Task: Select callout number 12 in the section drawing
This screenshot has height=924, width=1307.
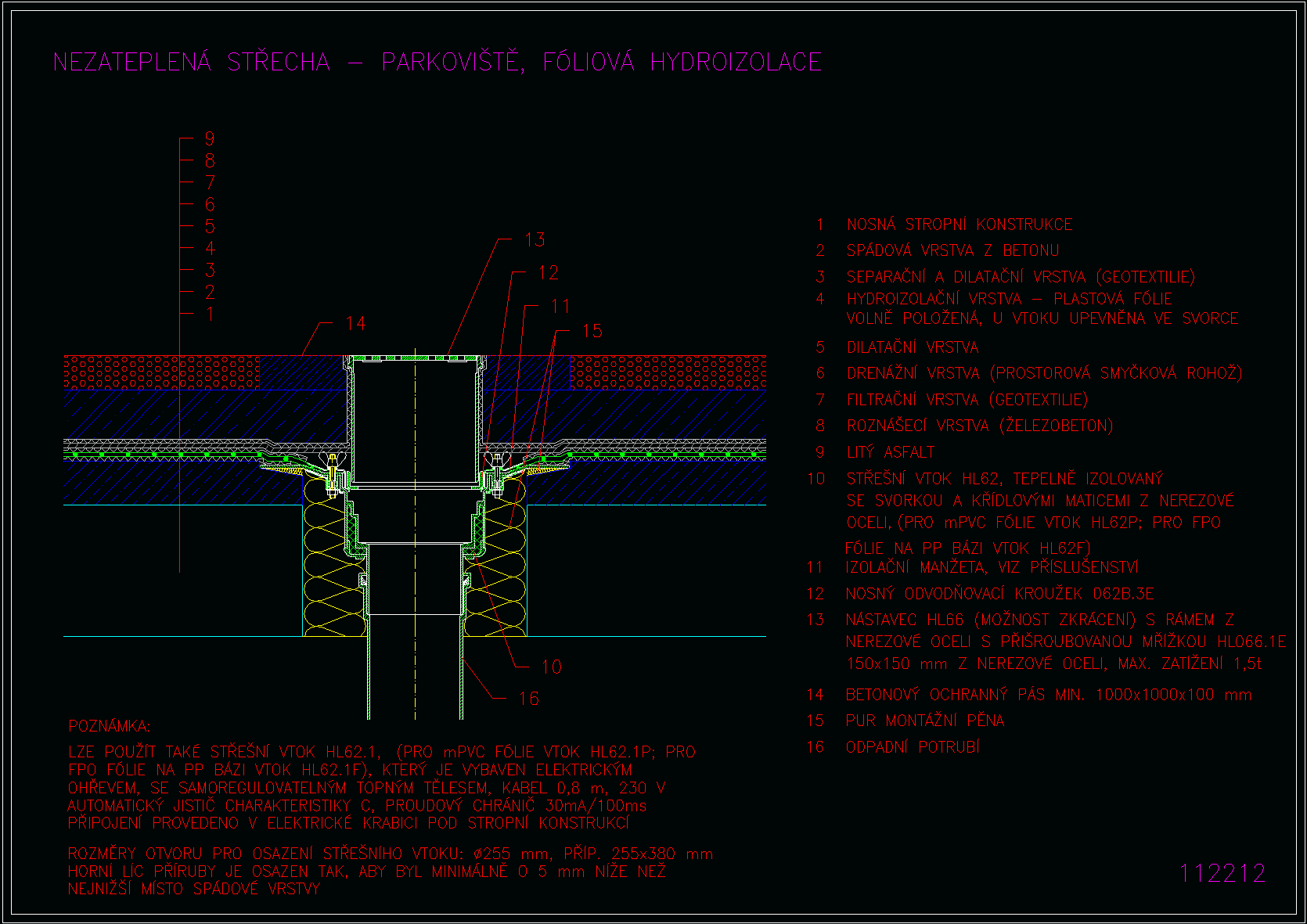Action: point(549,273)
